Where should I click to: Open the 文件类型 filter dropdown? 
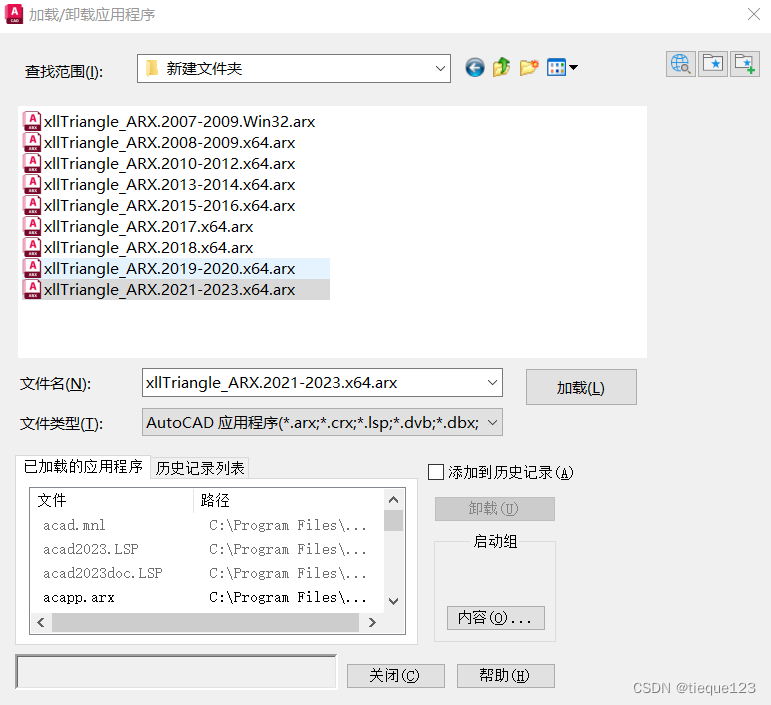[x=492, y=422]
